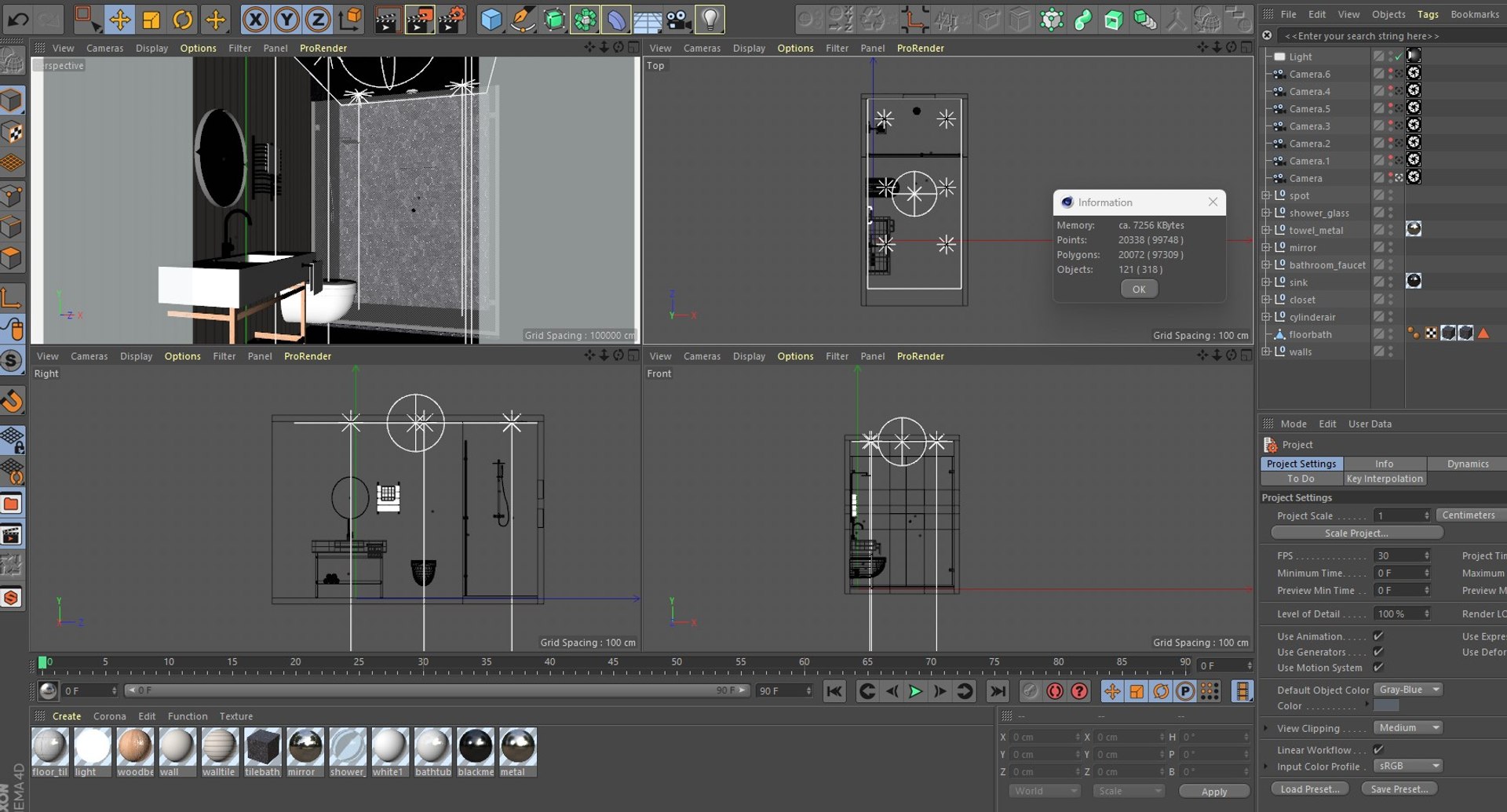
Task: Toggle X-axis lock icon
Action: click(x=255, y=20)
